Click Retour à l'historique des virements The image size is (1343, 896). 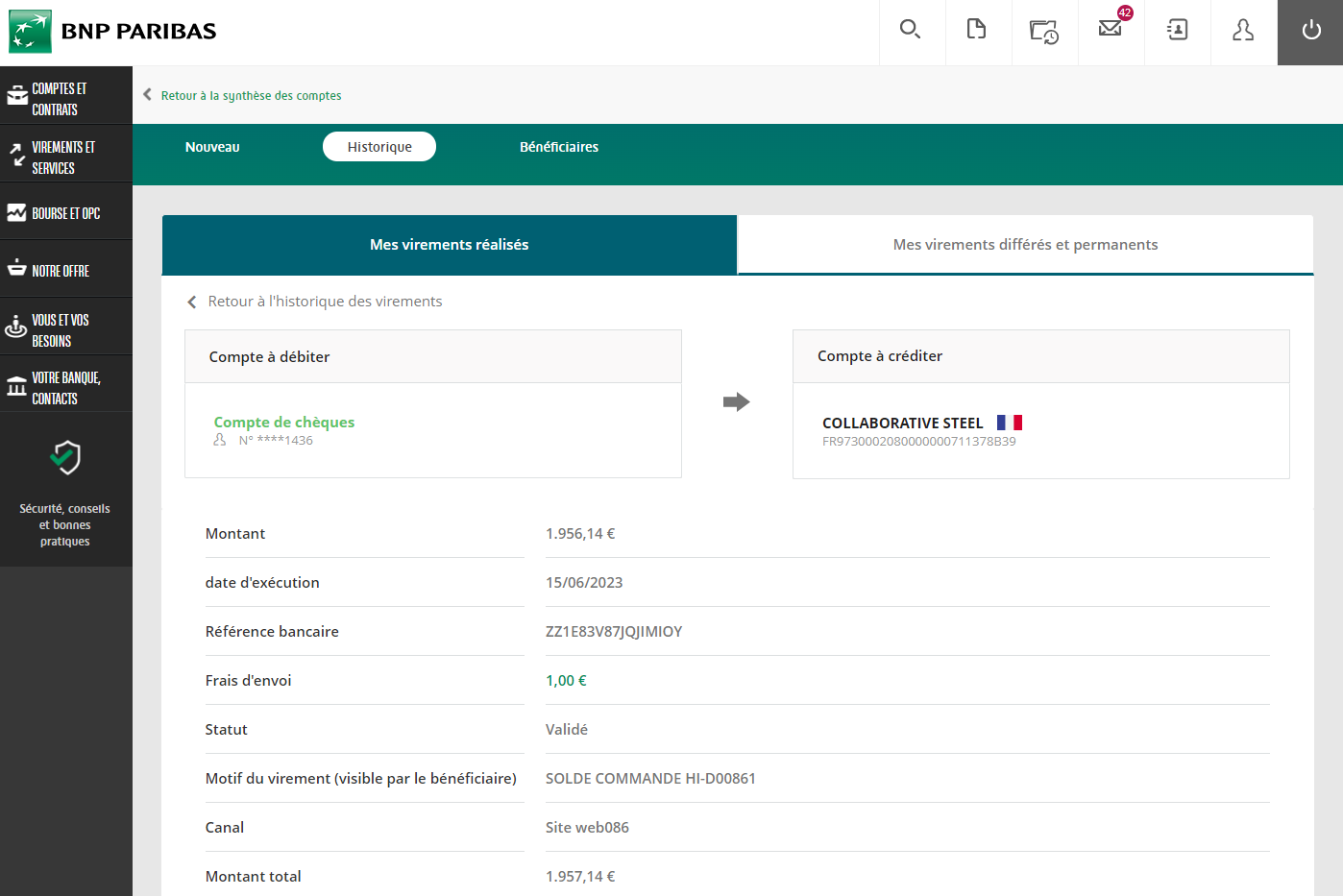[x=324, y=302]
